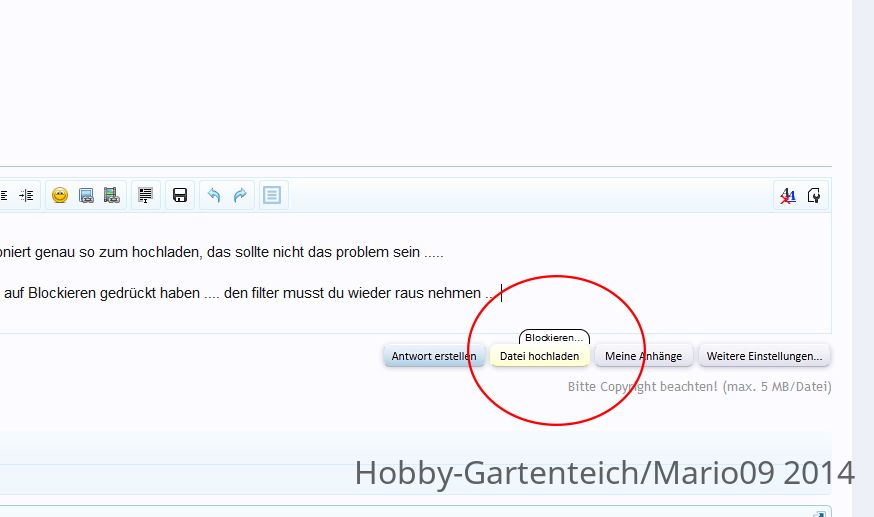Click the Blockieren... adblock tab
Screen dimensions: 874x517
(x=554, y=338)
